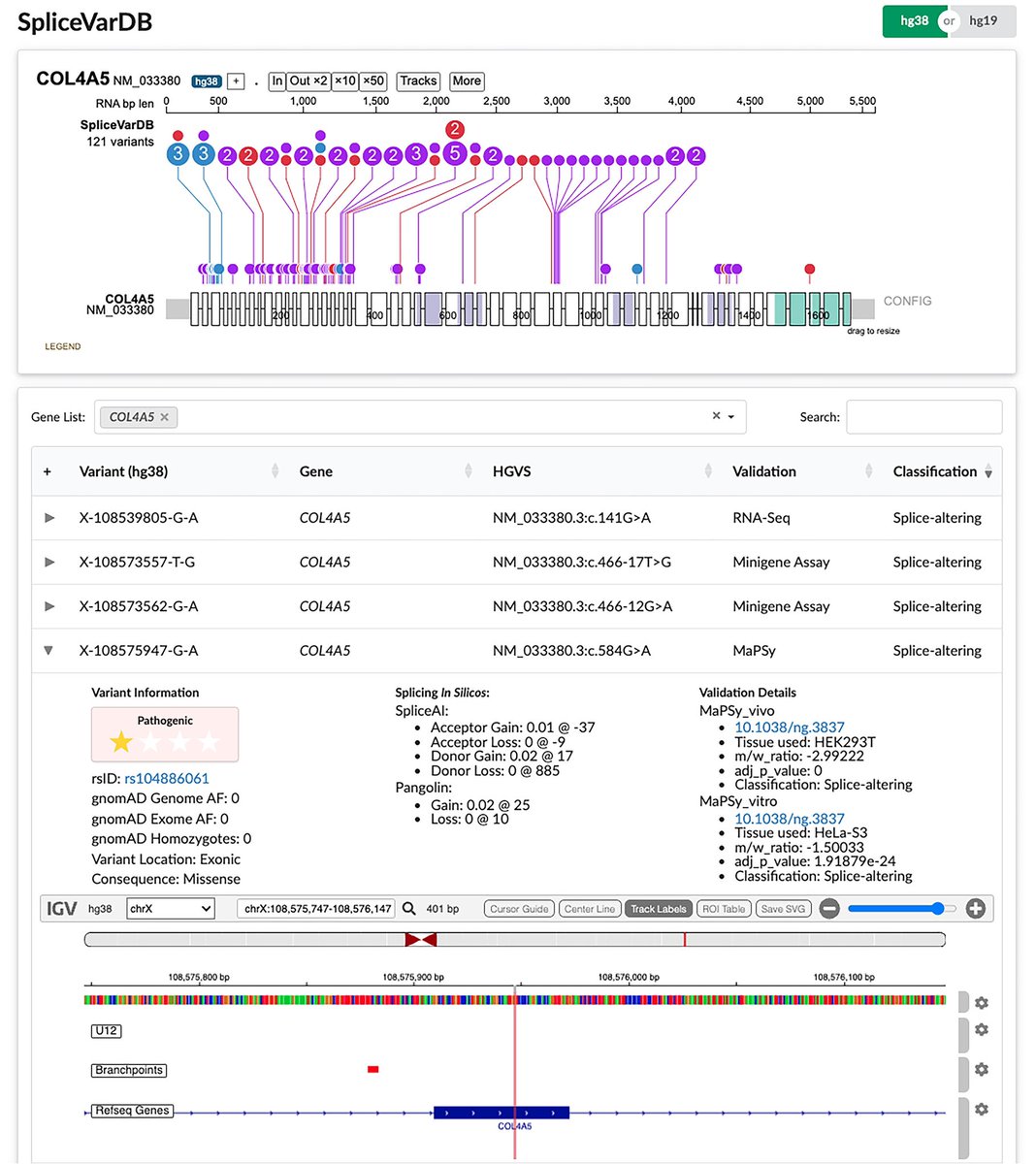1036x1164 pixels.
Task: Open settings gear for the U12 track
Action: click(x=981, y=1030)
